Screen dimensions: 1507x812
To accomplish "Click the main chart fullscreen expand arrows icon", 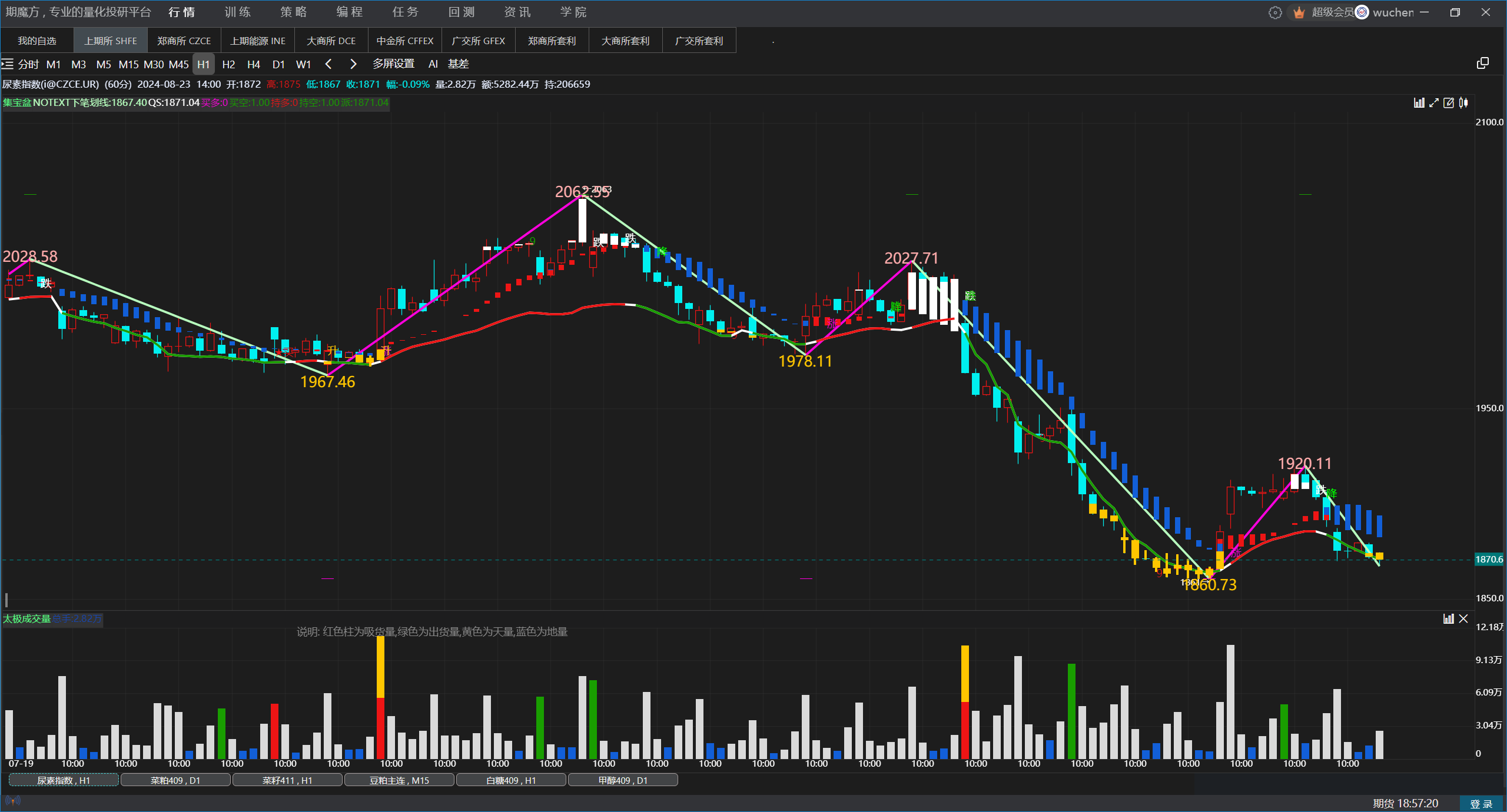I will [x=1434, y=103].
